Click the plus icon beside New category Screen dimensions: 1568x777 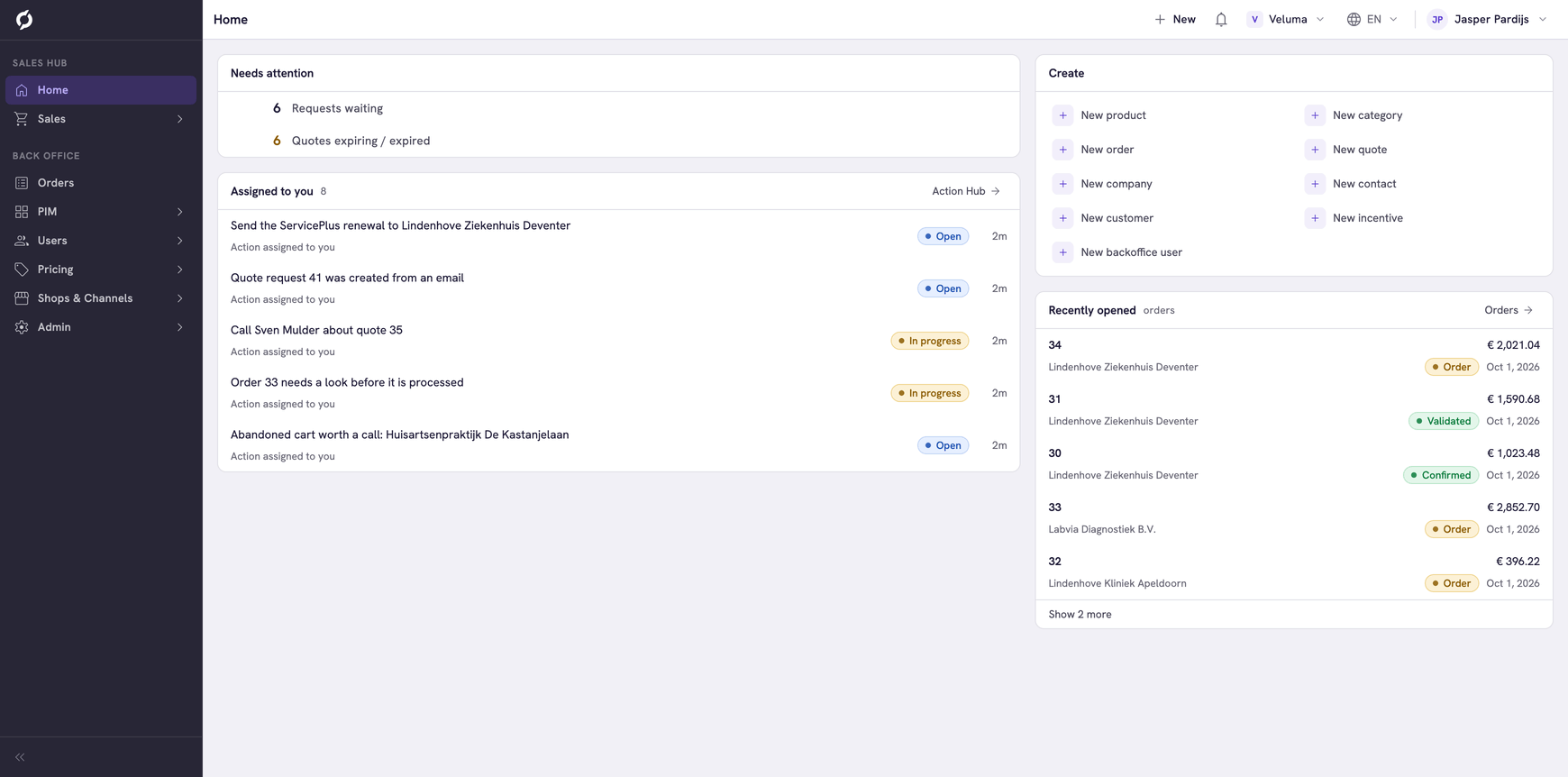(1315, 115)
